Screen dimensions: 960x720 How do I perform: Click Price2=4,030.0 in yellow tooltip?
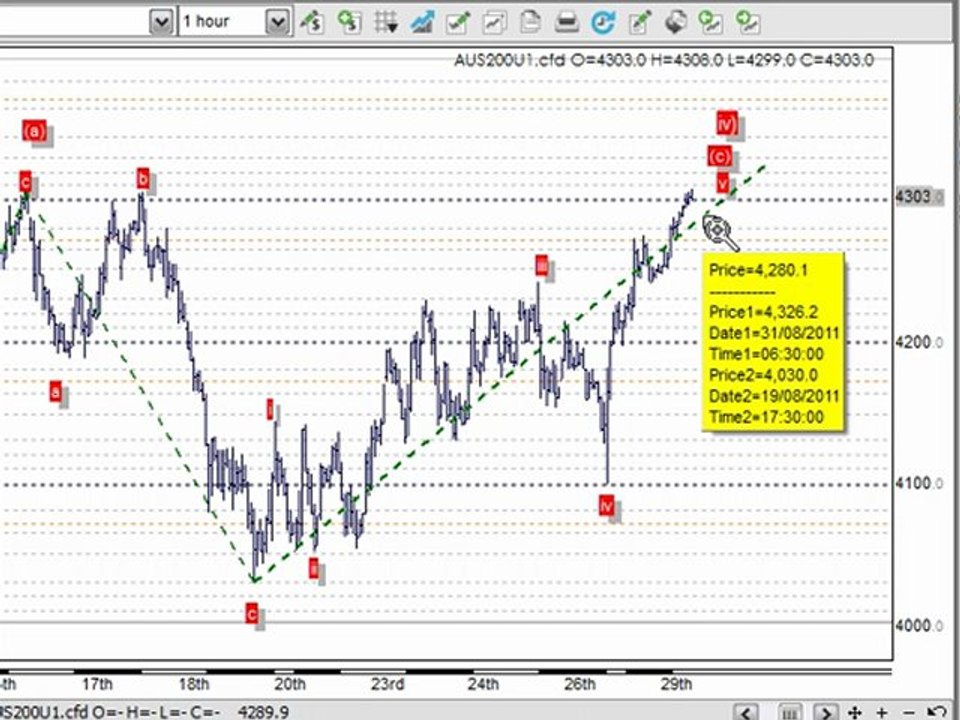(763, 375)
